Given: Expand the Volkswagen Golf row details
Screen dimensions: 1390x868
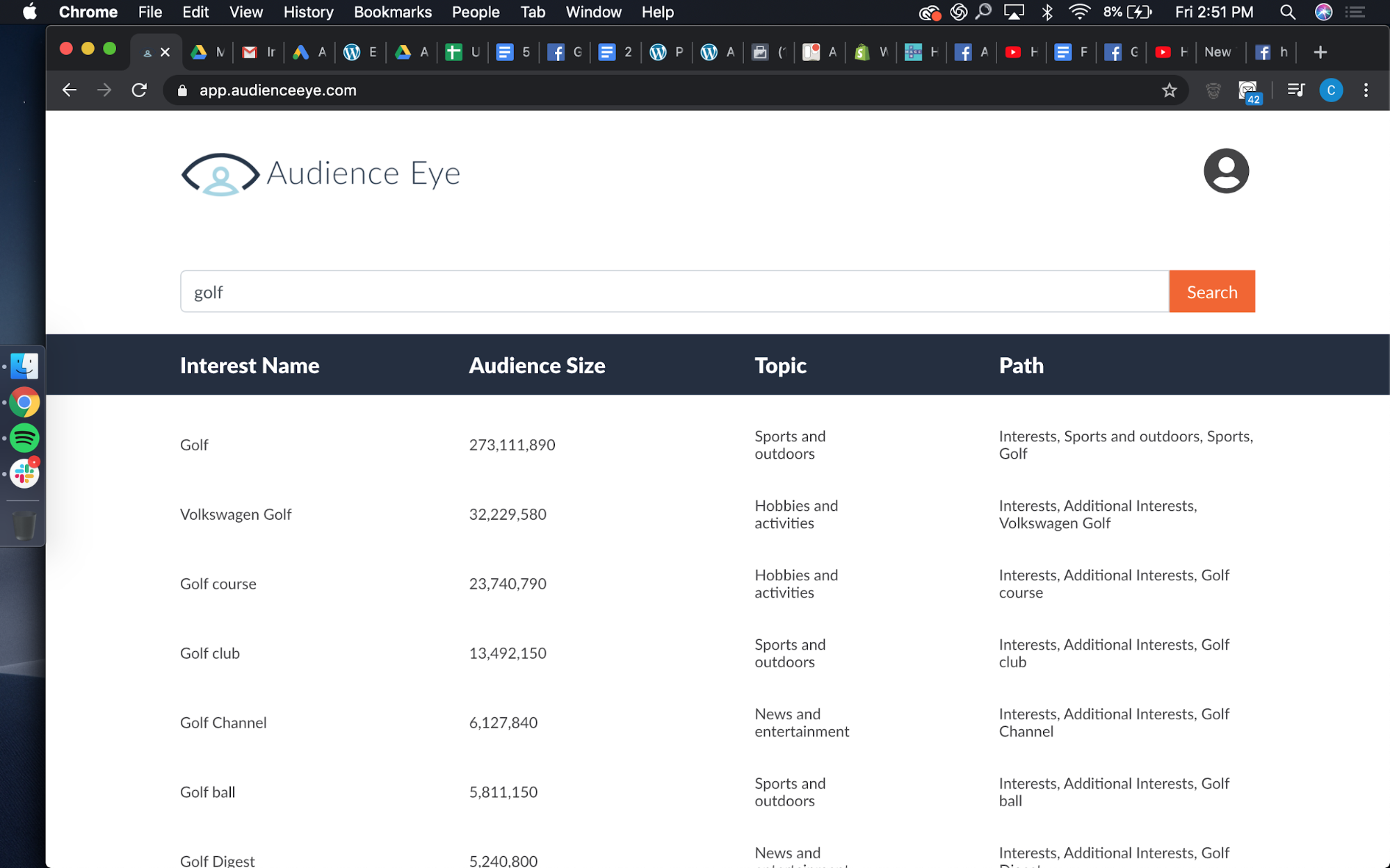Looking at the screenshot, I should pyautogui.click(x=236, y=514).
